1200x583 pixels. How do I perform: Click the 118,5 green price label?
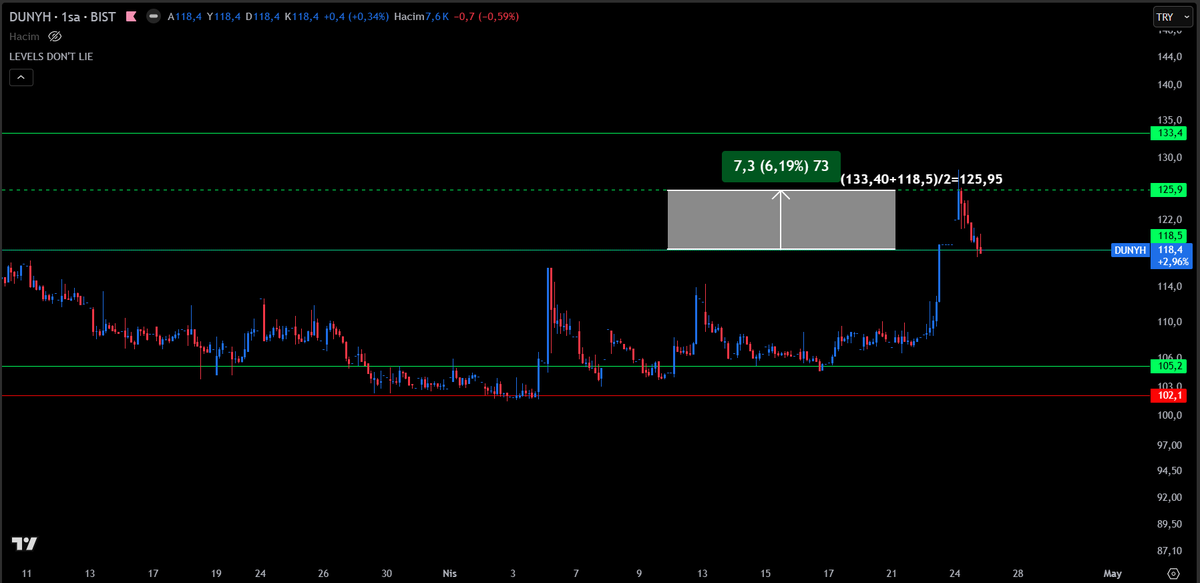point(1167,236)
